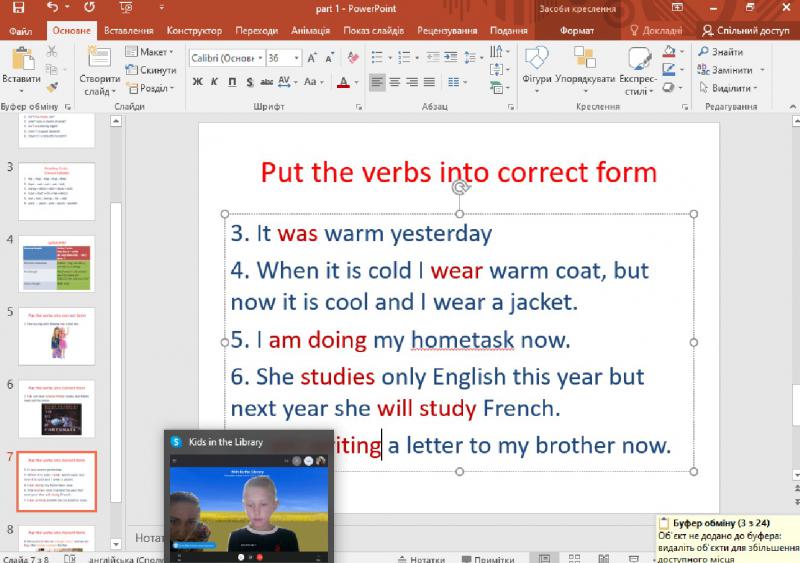Align text right
Screen dimensions: 800x563
(x=412, y=82)
